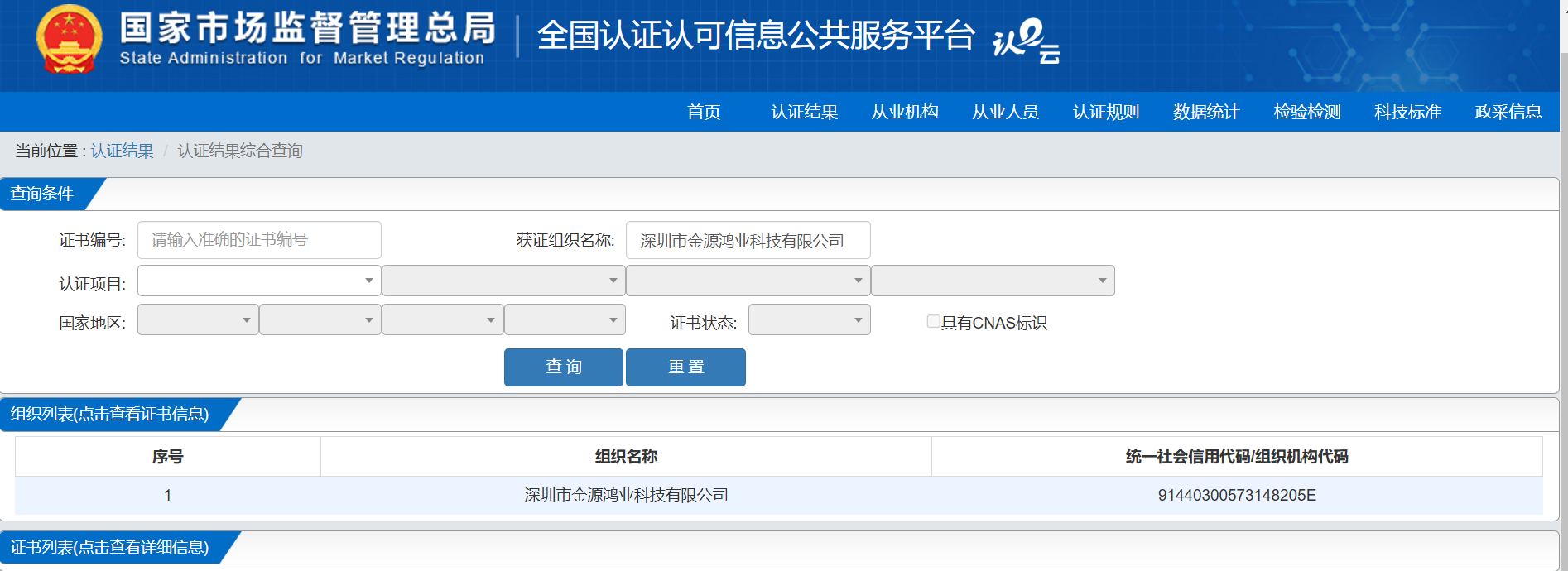Click the 重置 reset button
Screen dimensions: 1568x571
point(685,367)
